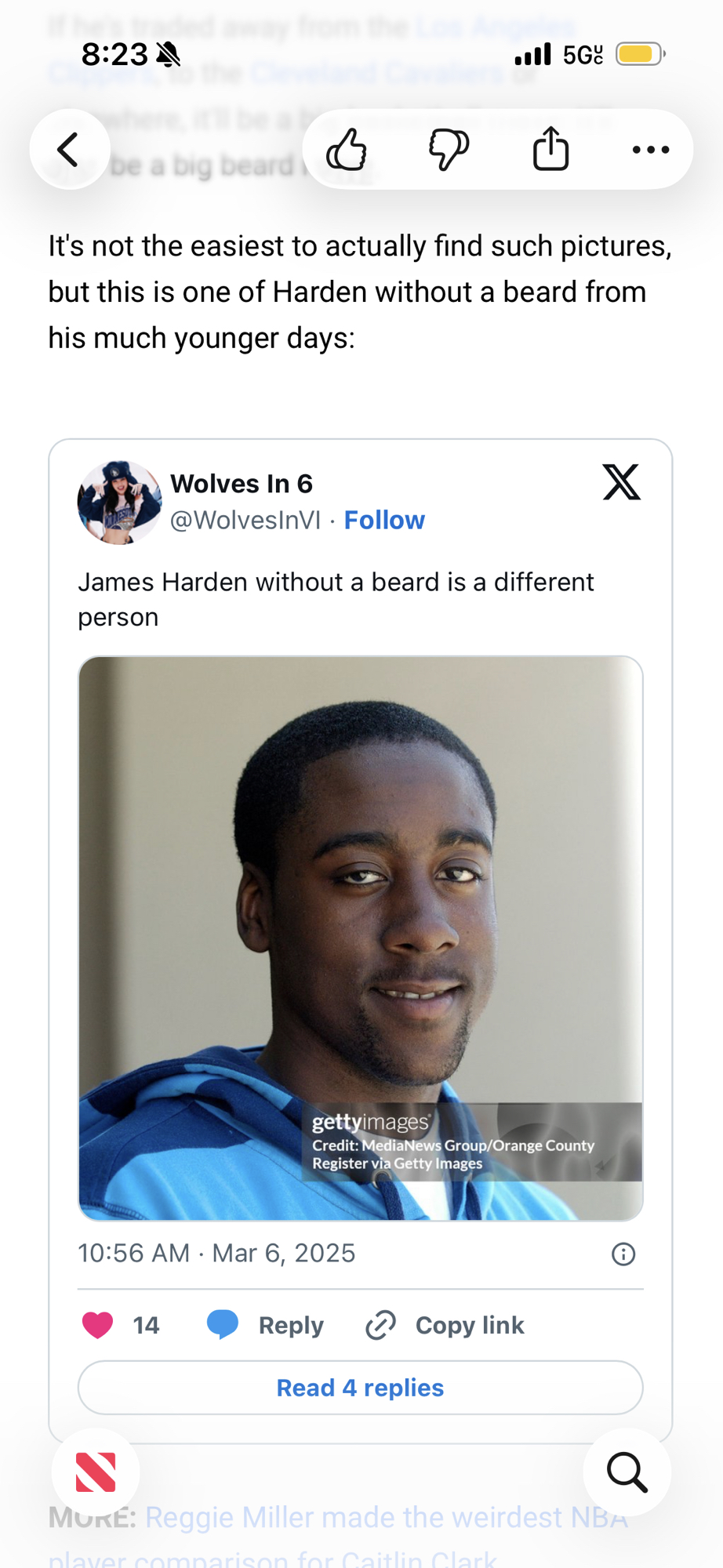The width and height of the screenshot is (723, 1568).
Task: Follow the @WolvesInVI account
Action: pyautogui.click(x=384, y=520)
